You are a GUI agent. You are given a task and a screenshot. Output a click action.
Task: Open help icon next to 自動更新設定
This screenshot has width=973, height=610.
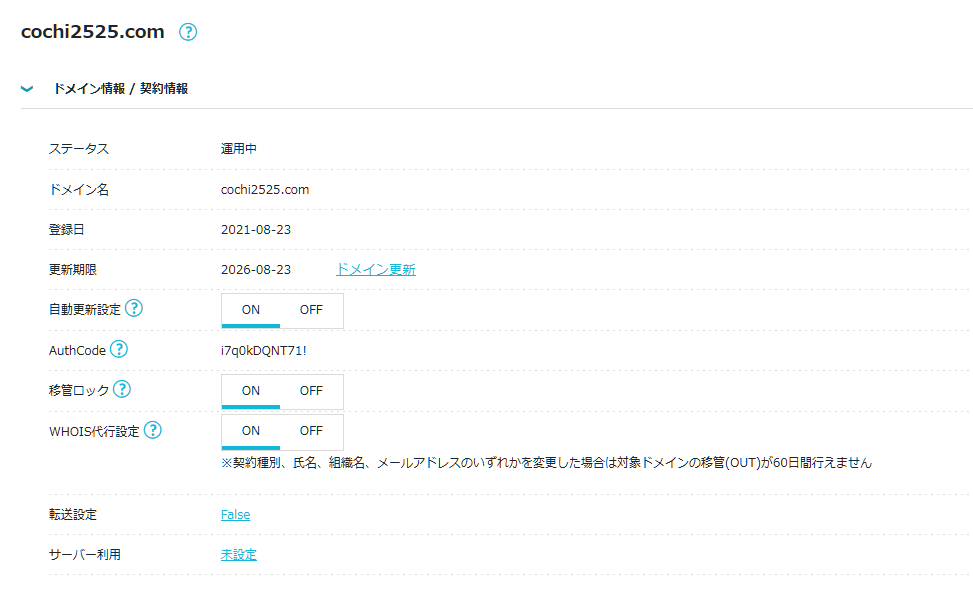pyautogui.click(x=134, y=308)
